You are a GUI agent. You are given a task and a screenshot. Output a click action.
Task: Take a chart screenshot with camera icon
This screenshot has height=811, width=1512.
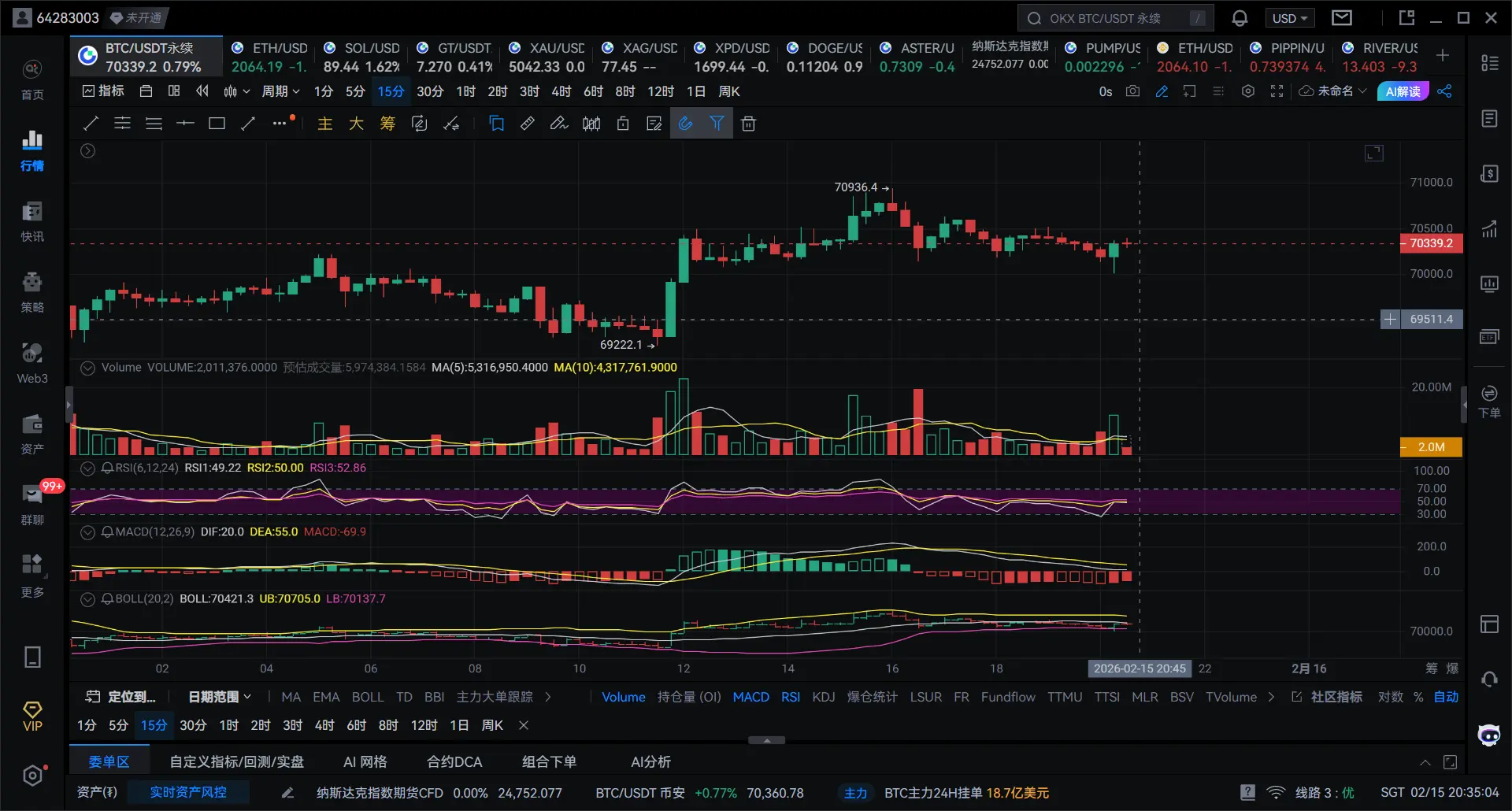[x=1132, y=91]
